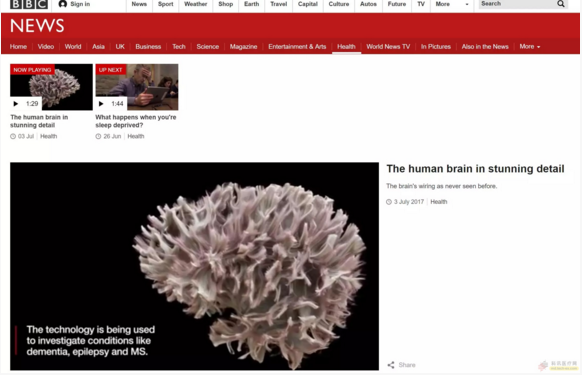Image resolution: width=582 pixels, height=375 pixels.
Task: Click the Search input field
Action: (517, 4)
